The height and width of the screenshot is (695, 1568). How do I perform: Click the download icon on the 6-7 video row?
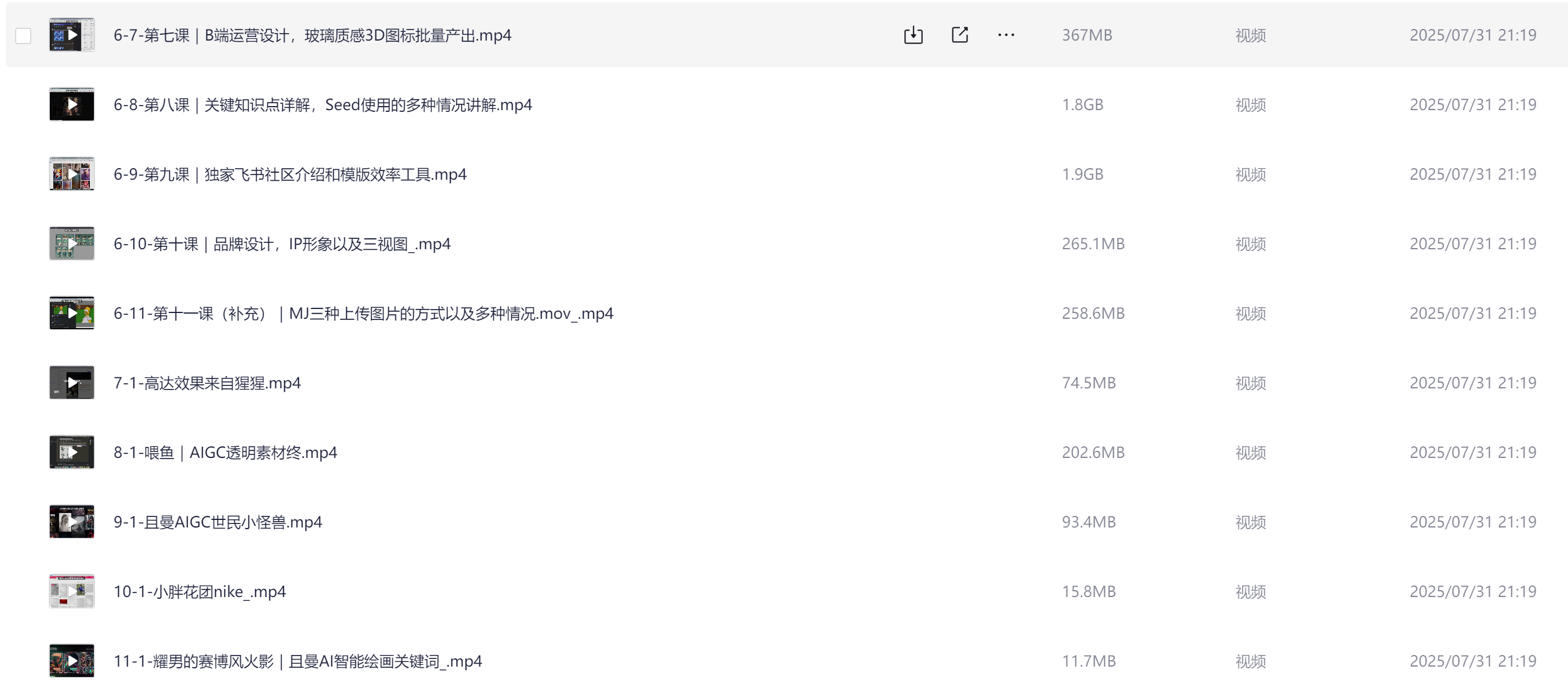(x=913, y=35)
